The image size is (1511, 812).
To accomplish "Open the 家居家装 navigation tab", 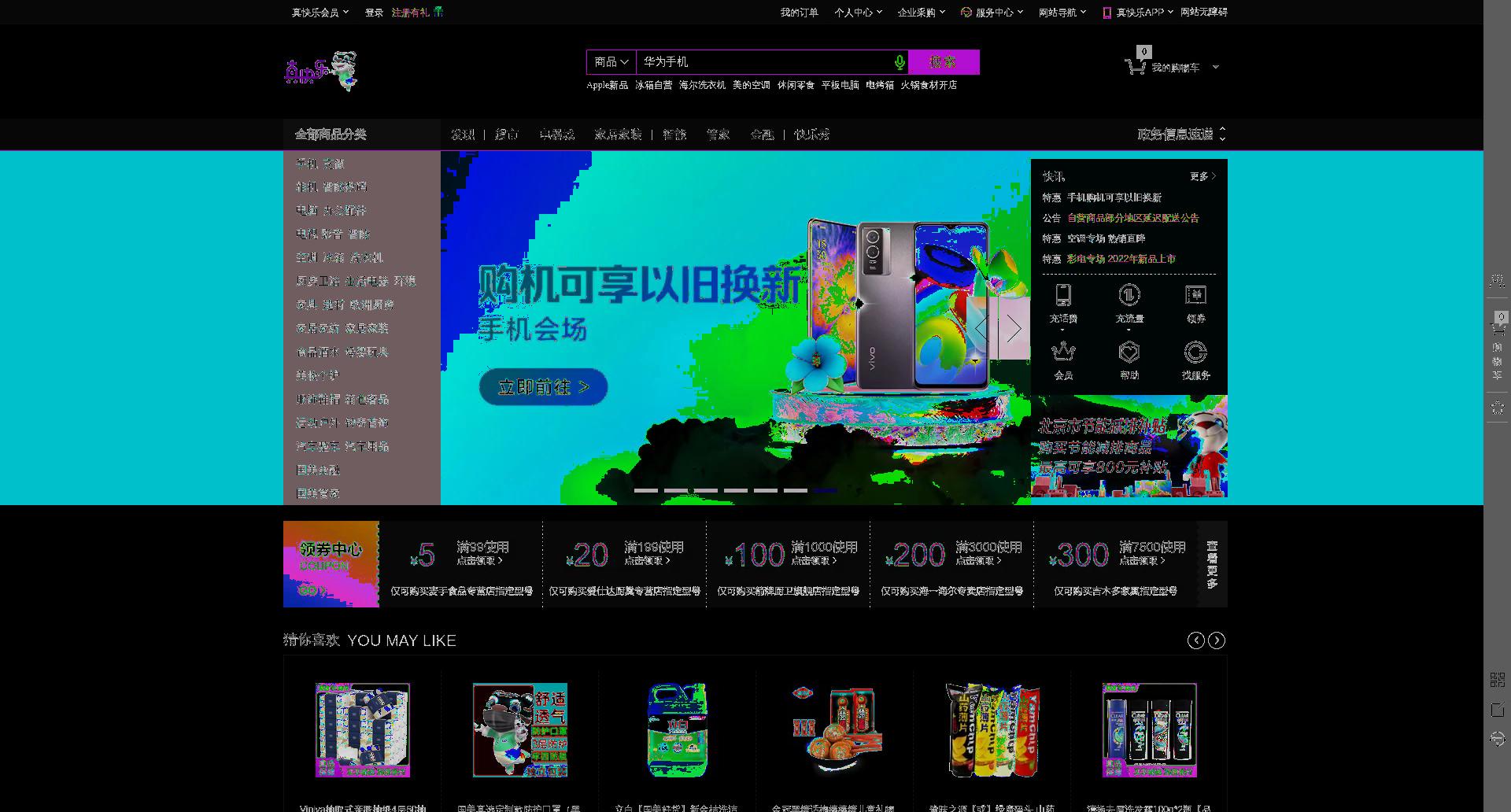I will click(x=618, y=135).
